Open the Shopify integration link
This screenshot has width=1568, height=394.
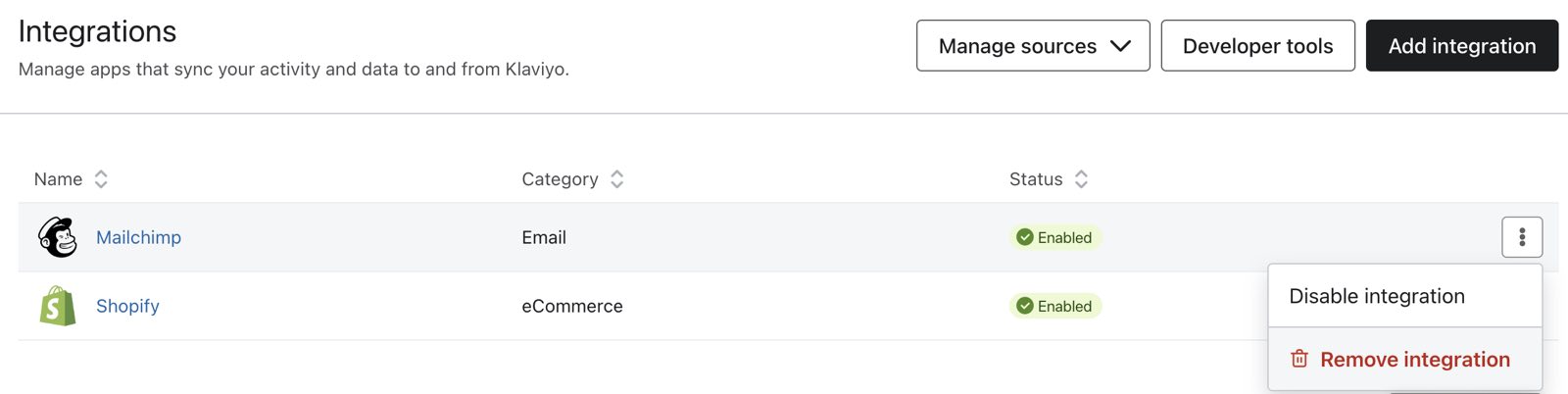point(127,306)
